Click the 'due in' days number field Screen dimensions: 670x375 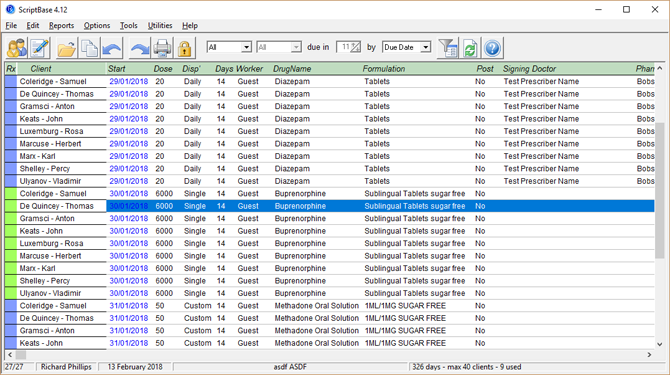click(x=349, y=47)
